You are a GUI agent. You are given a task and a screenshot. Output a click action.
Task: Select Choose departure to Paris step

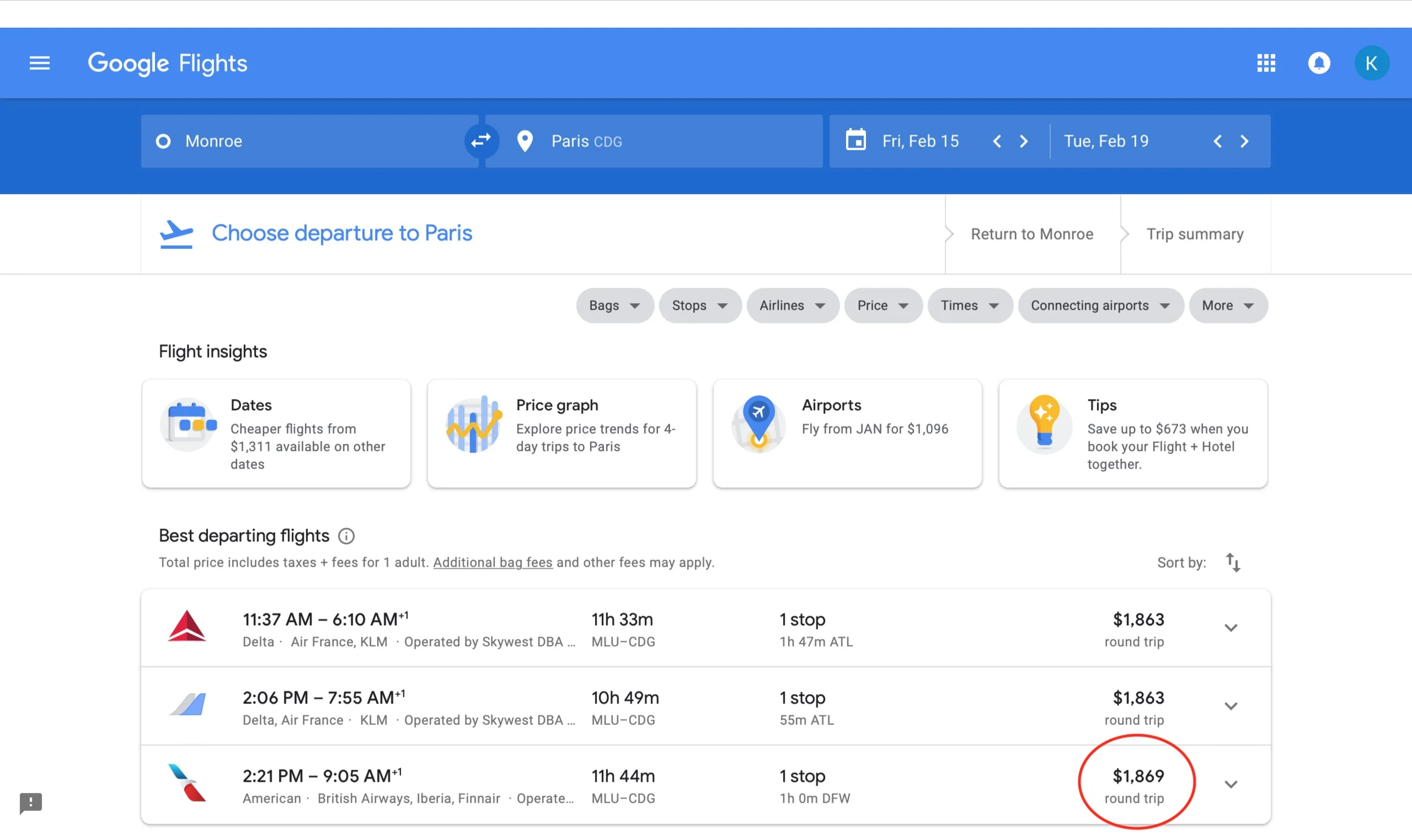pyautogui.click(x=342, y=233)
